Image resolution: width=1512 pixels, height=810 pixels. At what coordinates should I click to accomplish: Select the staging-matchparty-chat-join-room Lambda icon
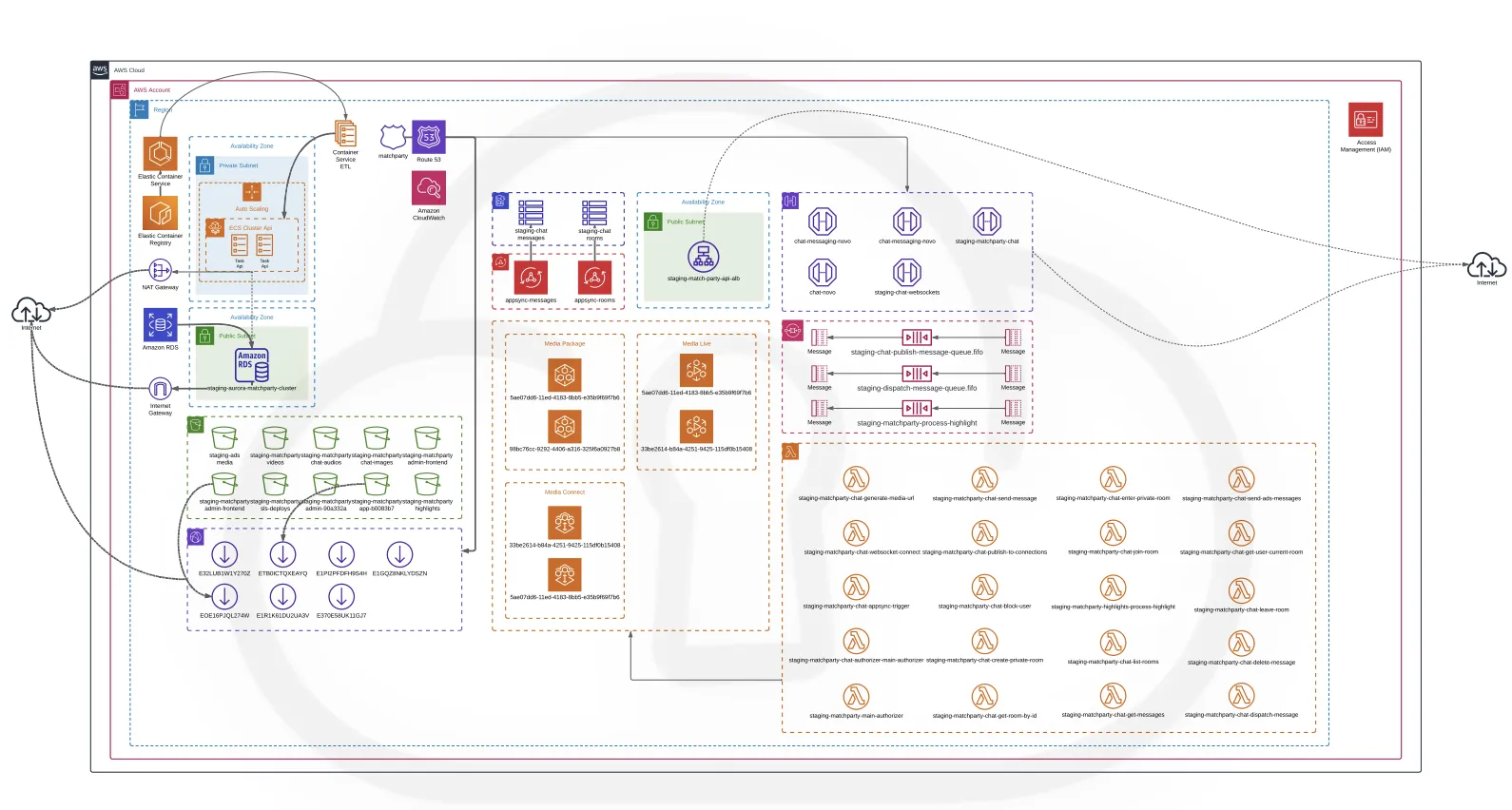(1113, 533)
